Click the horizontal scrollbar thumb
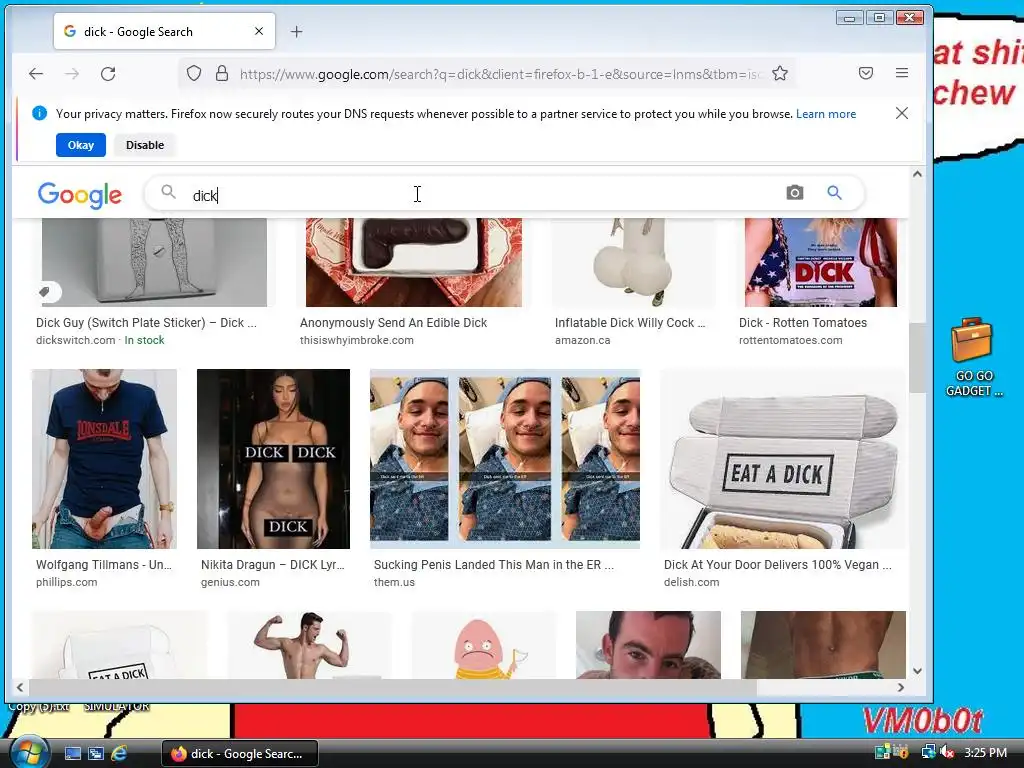The image size is (1024, 768). pos(393,687)
